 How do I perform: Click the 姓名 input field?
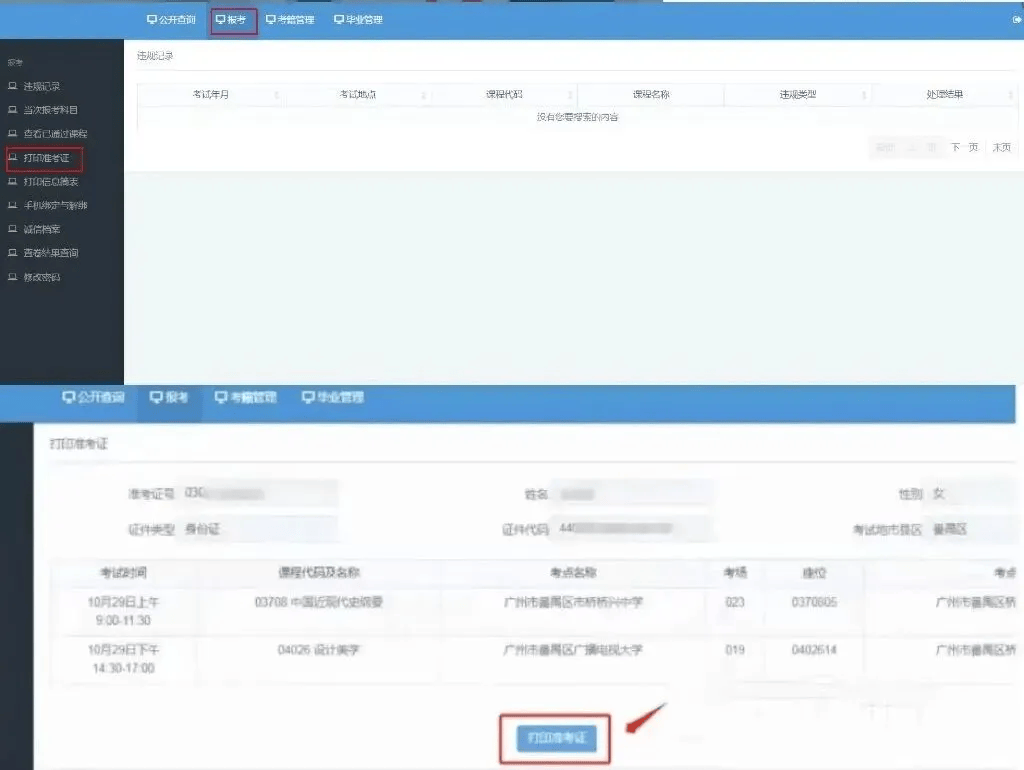click(632, 494)
